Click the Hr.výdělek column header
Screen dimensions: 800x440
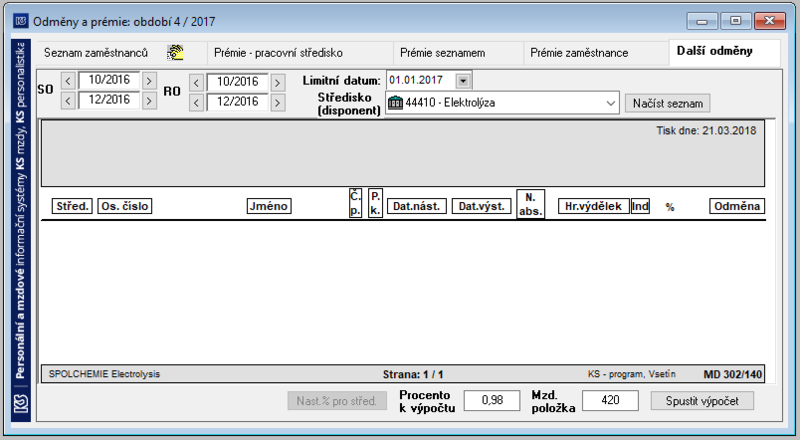(593, 206)
